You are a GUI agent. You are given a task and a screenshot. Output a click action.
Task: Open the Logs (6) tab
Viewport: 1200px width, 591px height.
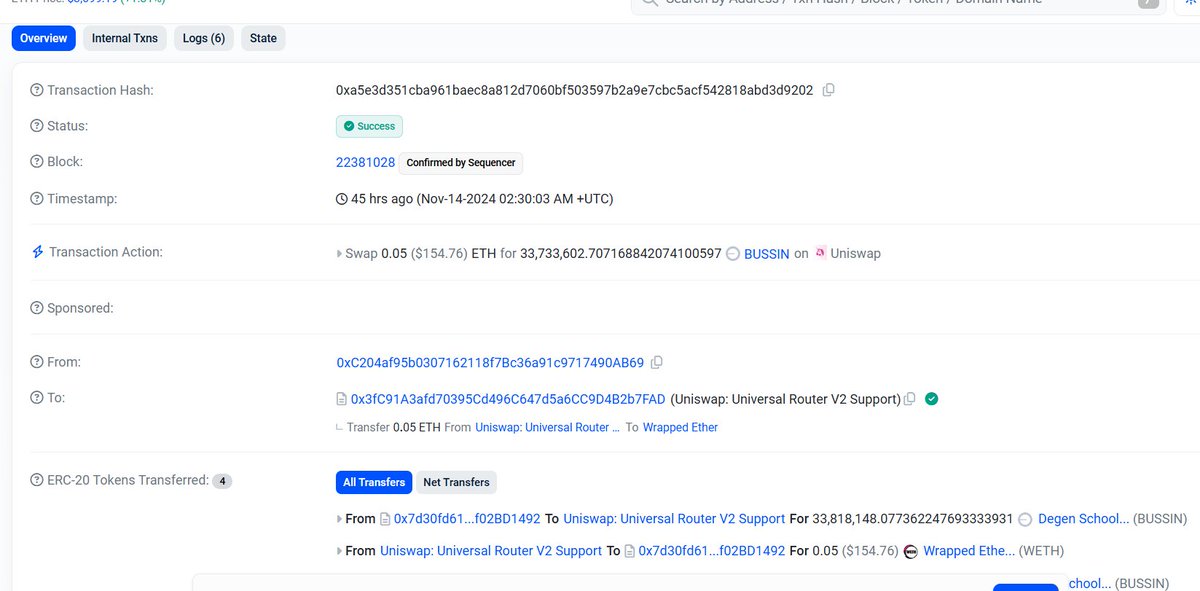click(x=204, y=38)
